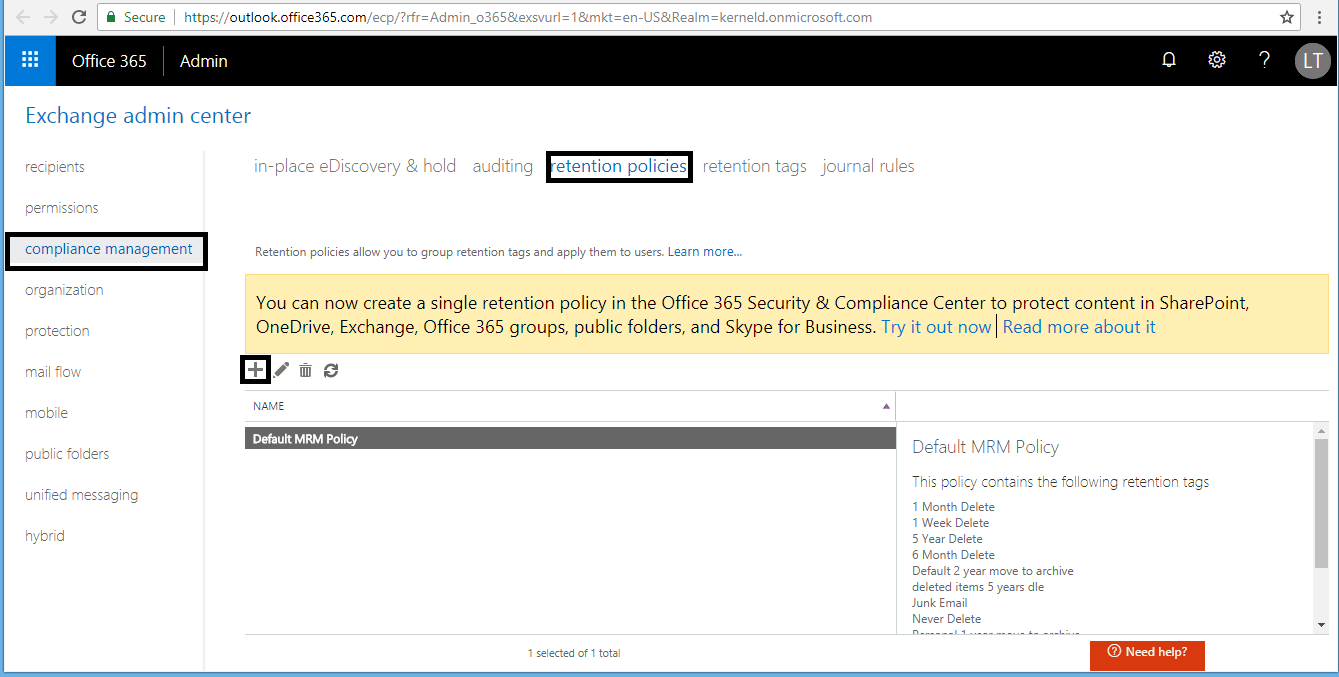Select the retention policies tab

click(619, 166)
